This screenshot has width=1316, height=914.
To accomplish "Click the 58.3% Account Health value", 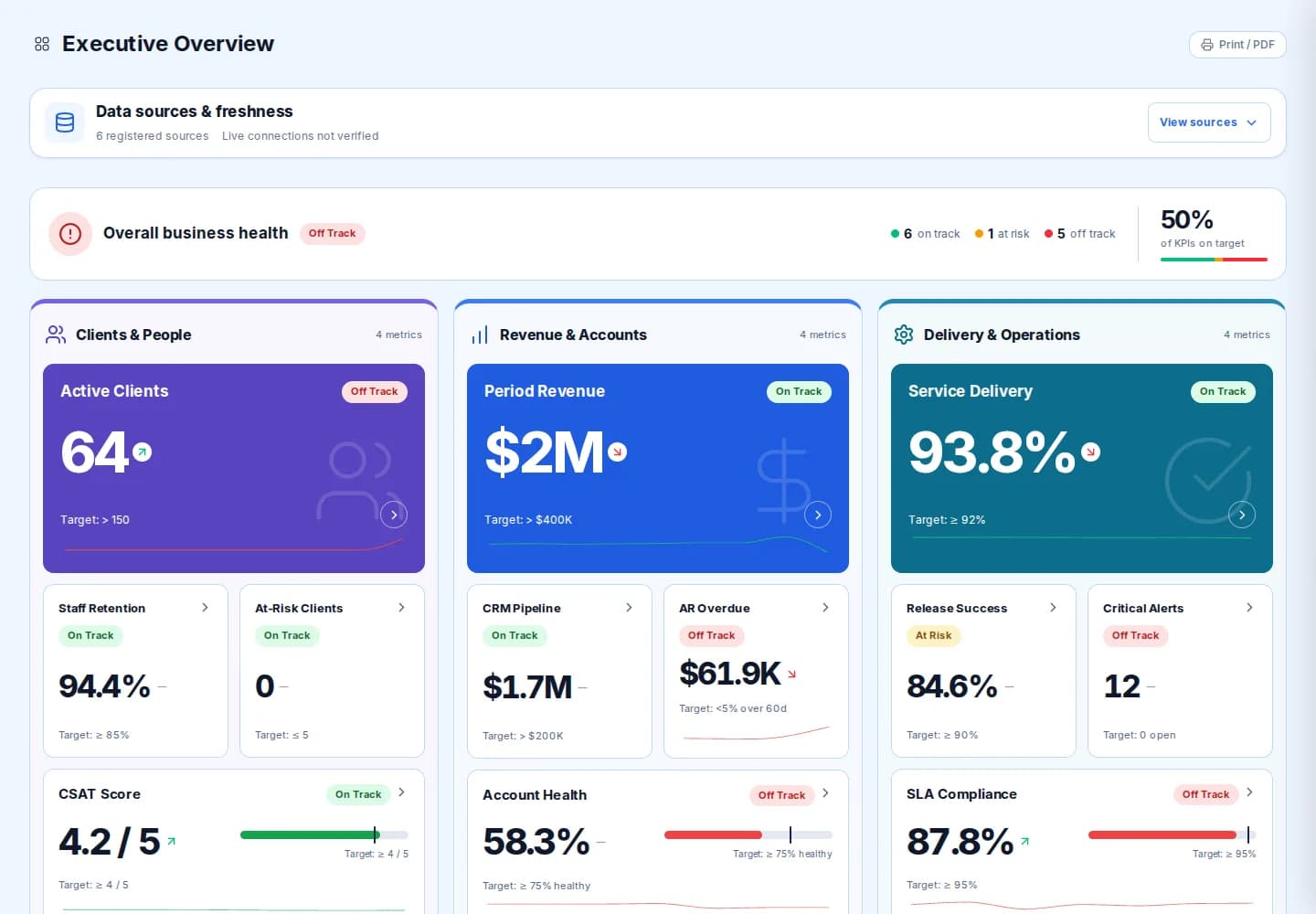I will tap(536, 842).
